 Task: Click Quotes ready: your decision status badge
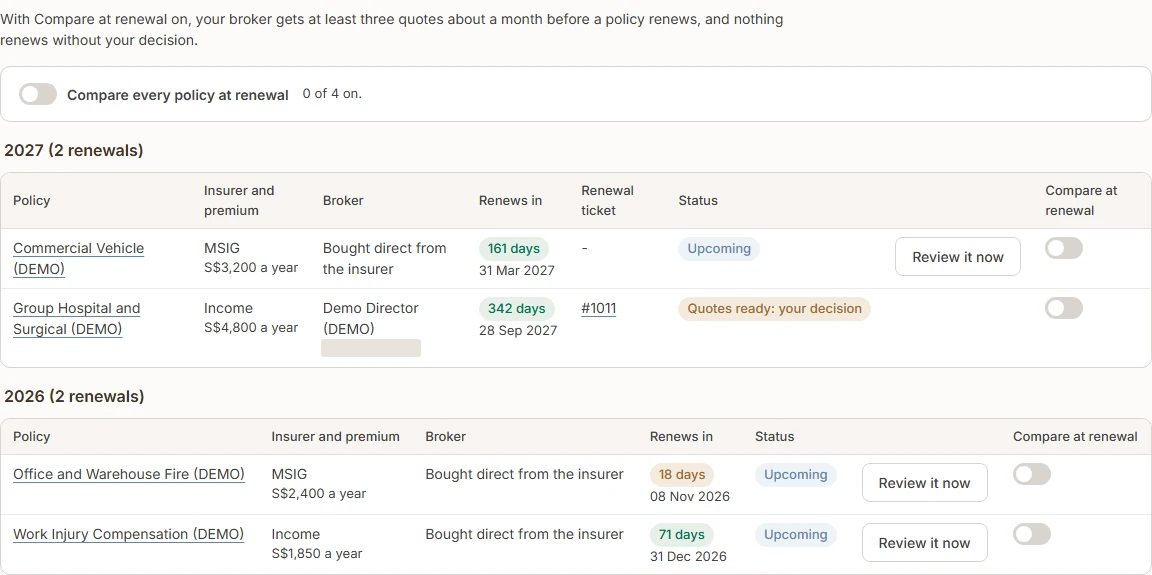tap(774, 308)
